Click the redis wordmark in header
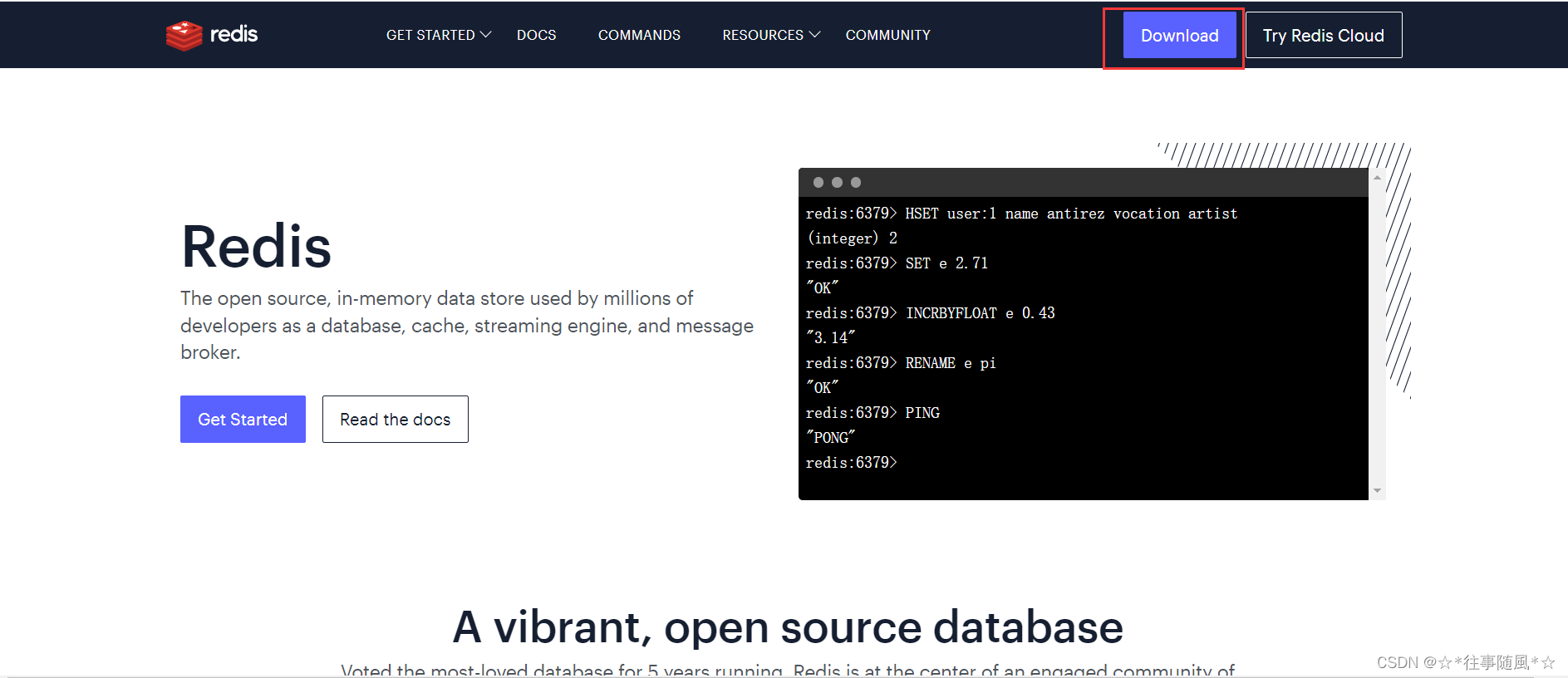 click(x=233, y=34)
